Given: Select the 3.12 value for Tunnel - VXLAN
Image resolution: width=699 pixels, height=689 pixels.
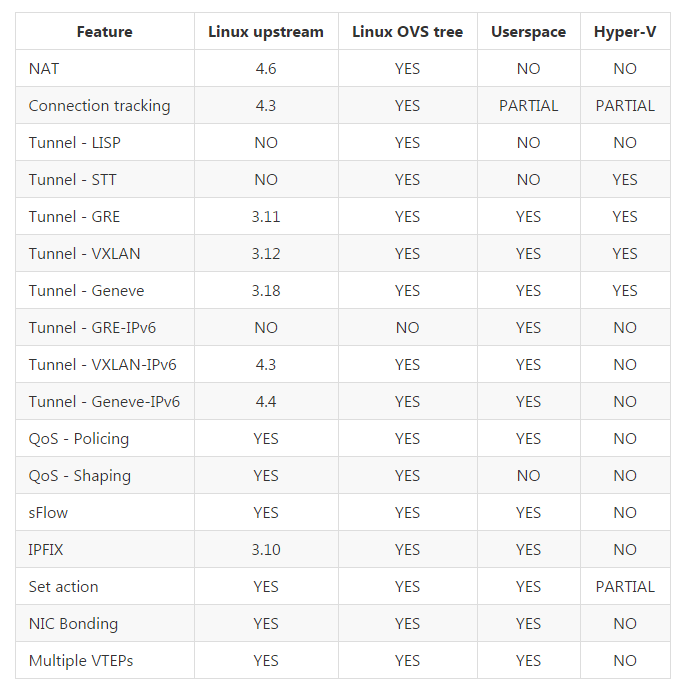Looking at the screenshot, I should pyautogui.click(x=266, y=254).
